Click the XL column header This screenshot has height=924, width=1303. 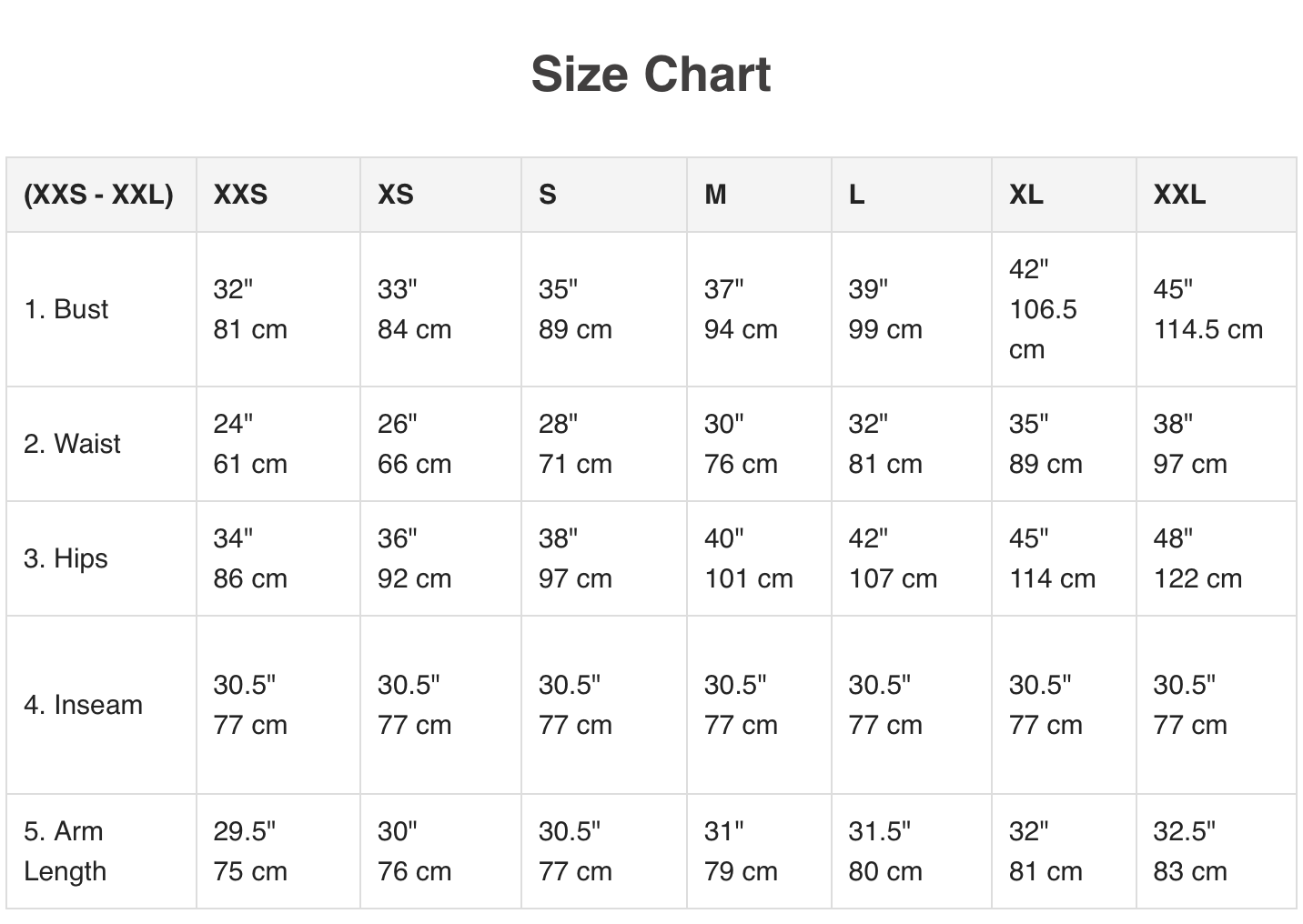[1026, 195]
